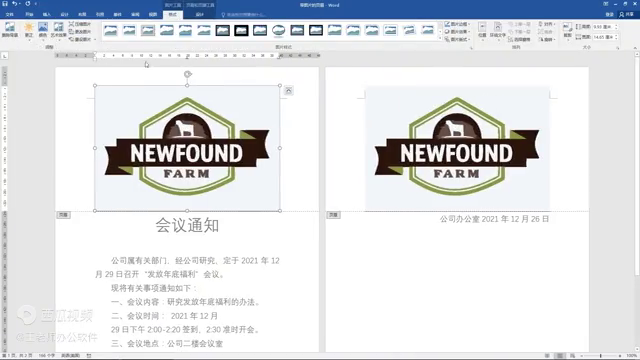
Task: Click the Sign in (登录) button
Action: (609, 14)
